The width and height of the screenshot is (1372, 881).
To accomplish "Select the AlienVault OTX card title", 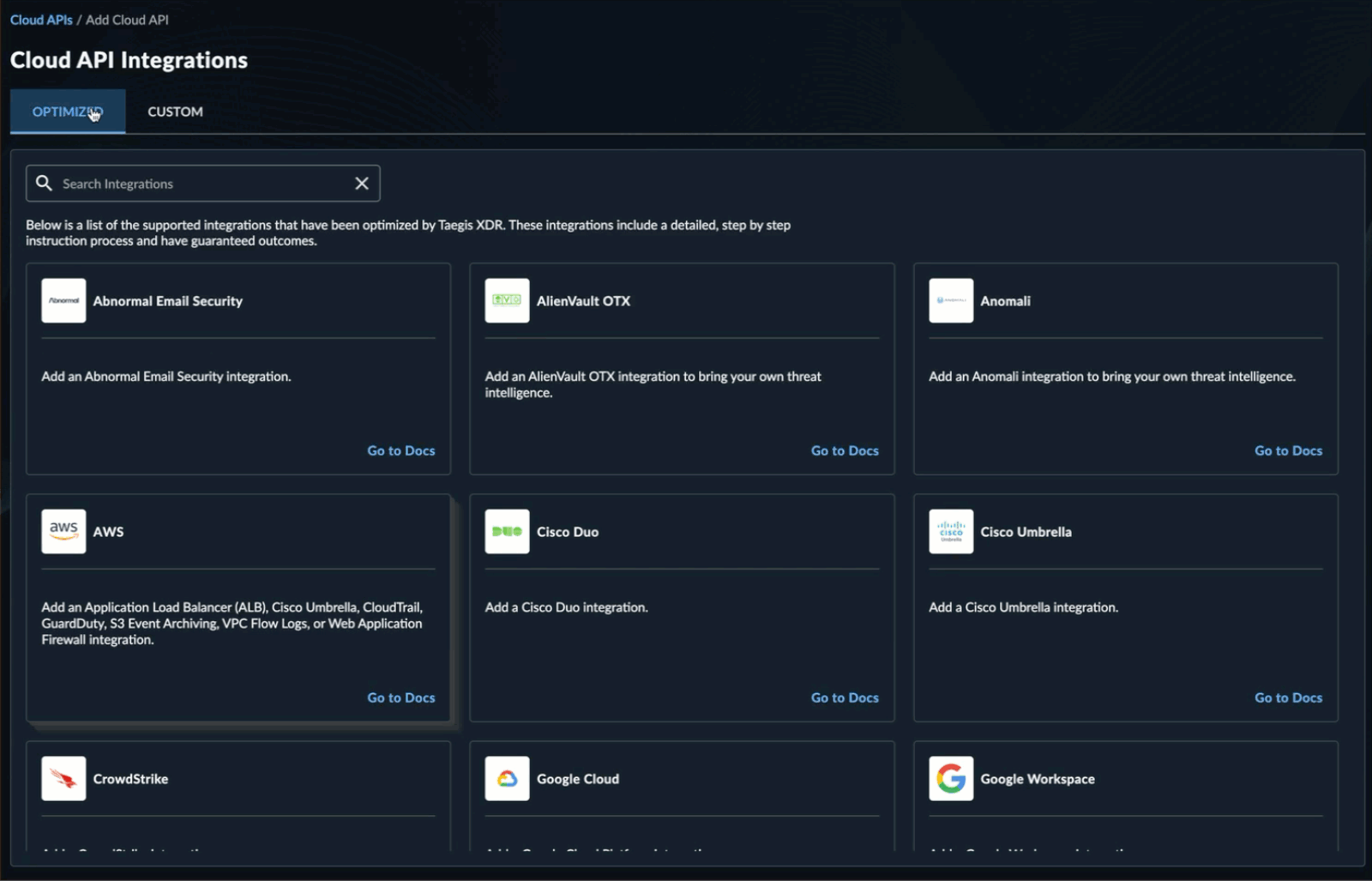I will pos(583,301).
